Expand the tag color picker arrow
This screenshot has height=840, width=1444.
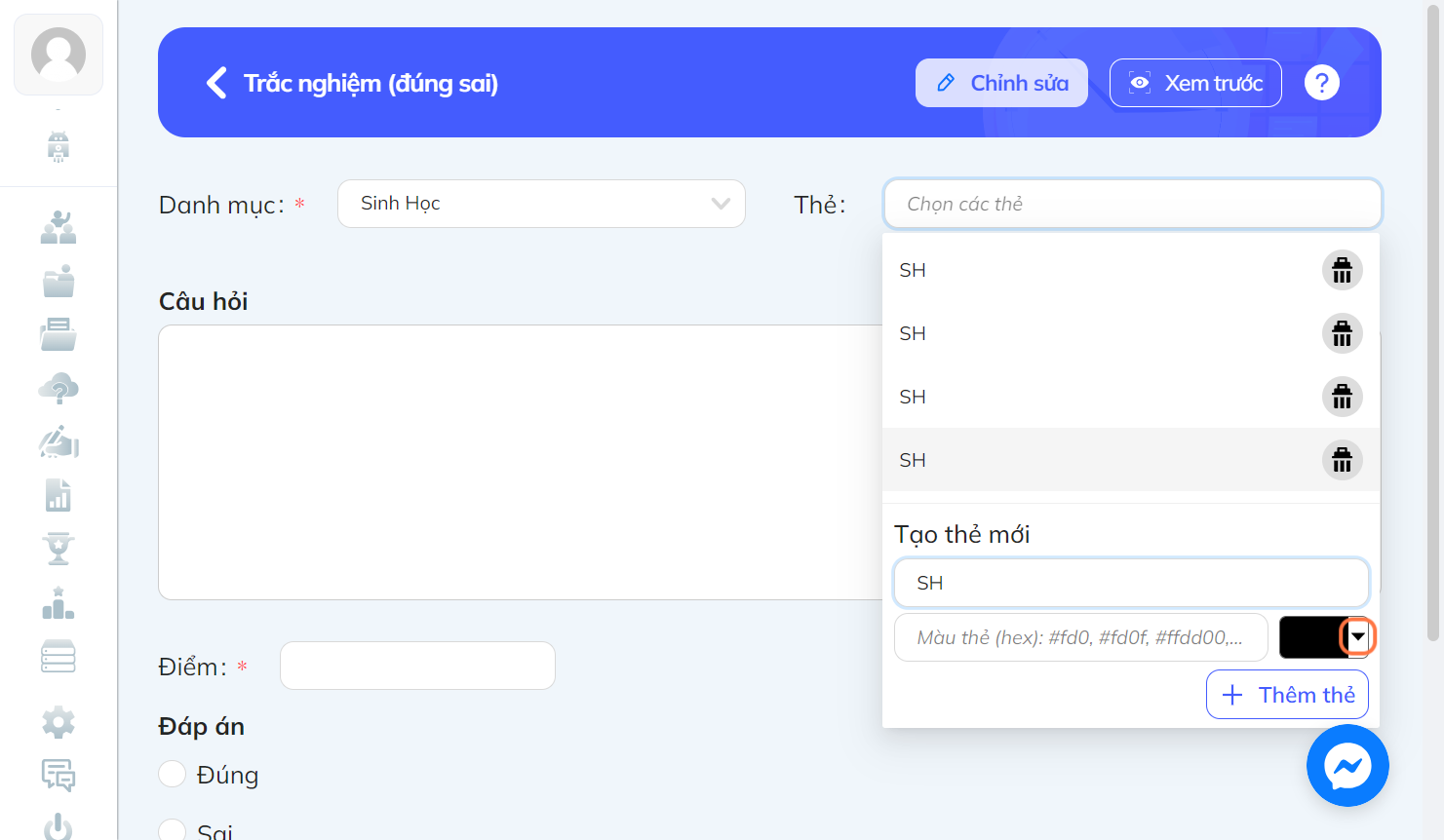click(1357, 637)
